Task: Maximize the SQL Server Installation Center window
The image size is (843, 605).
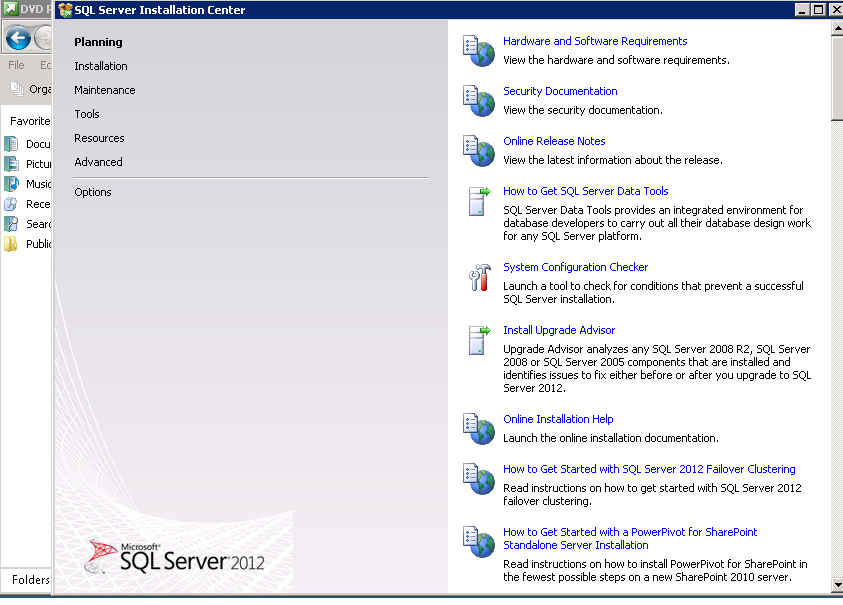Action: point(818,10)
